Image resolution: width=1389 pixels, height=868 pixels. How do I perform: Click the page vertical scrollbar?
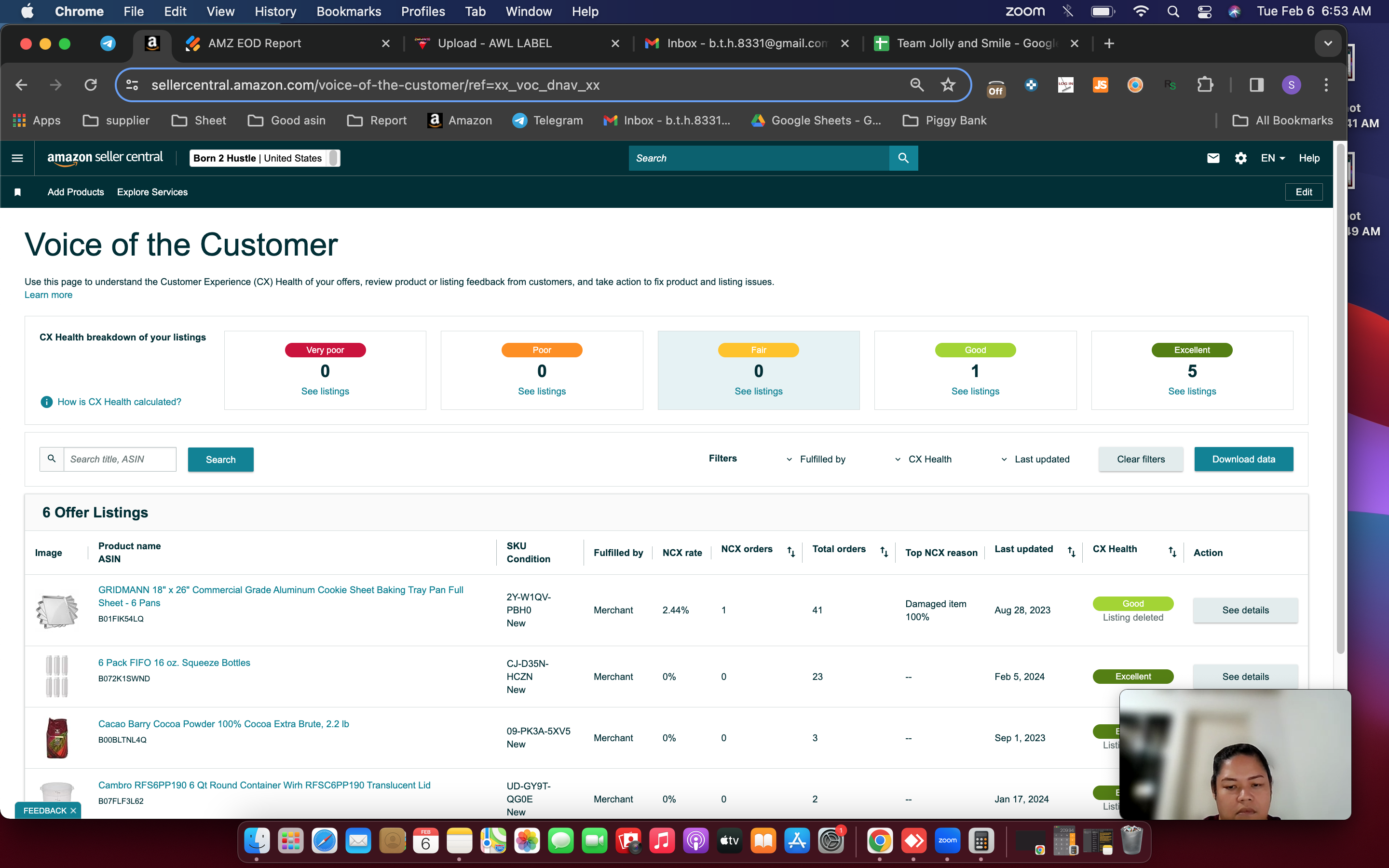[1340, 398]
